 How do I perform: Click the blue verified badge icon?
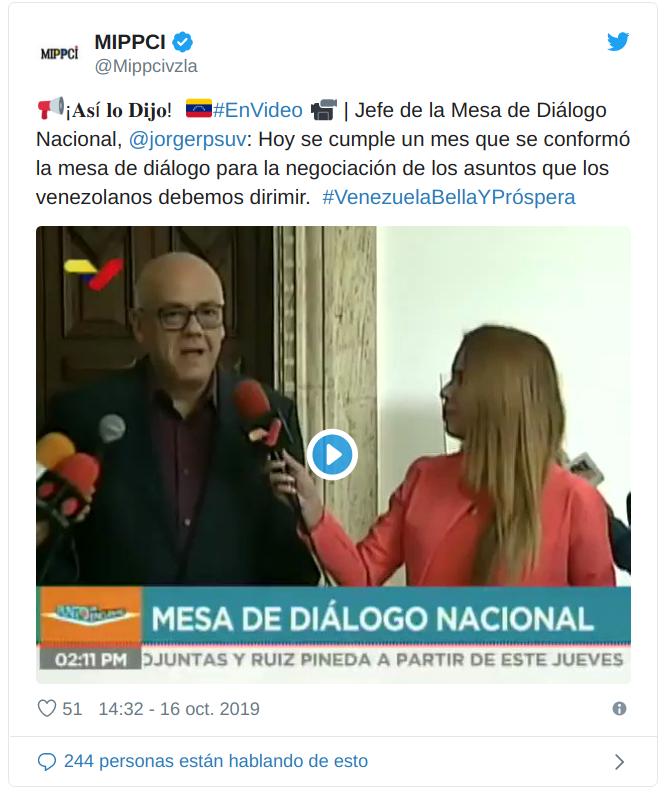[x=182, y=42]
